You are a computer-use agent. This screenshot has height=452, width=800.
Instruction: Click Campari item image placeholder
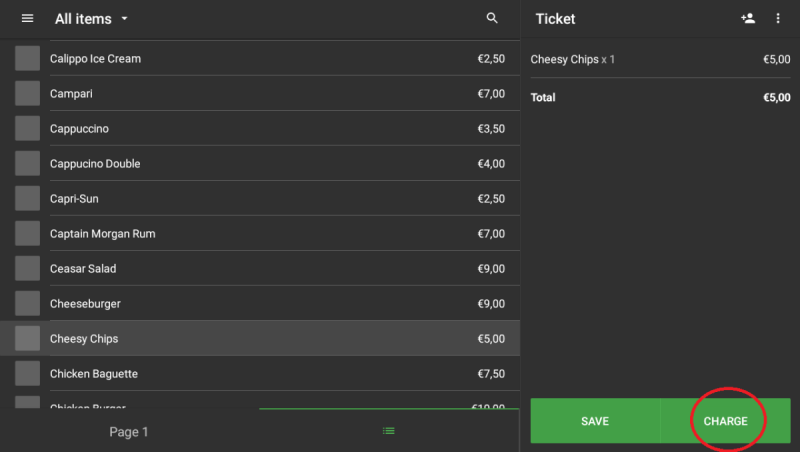click(27, 94)
